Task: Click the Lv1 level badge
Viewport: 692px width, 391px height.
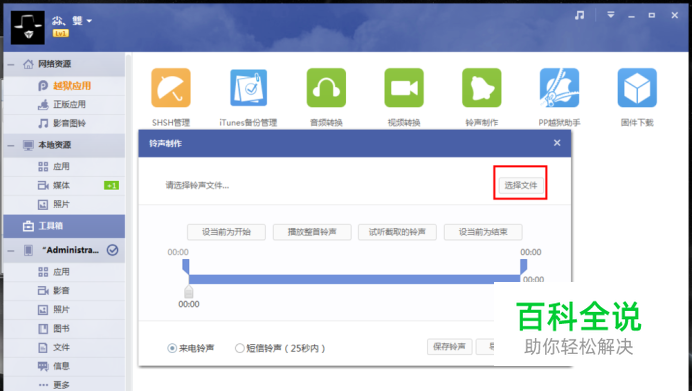Action: click(x=60, y=33)
